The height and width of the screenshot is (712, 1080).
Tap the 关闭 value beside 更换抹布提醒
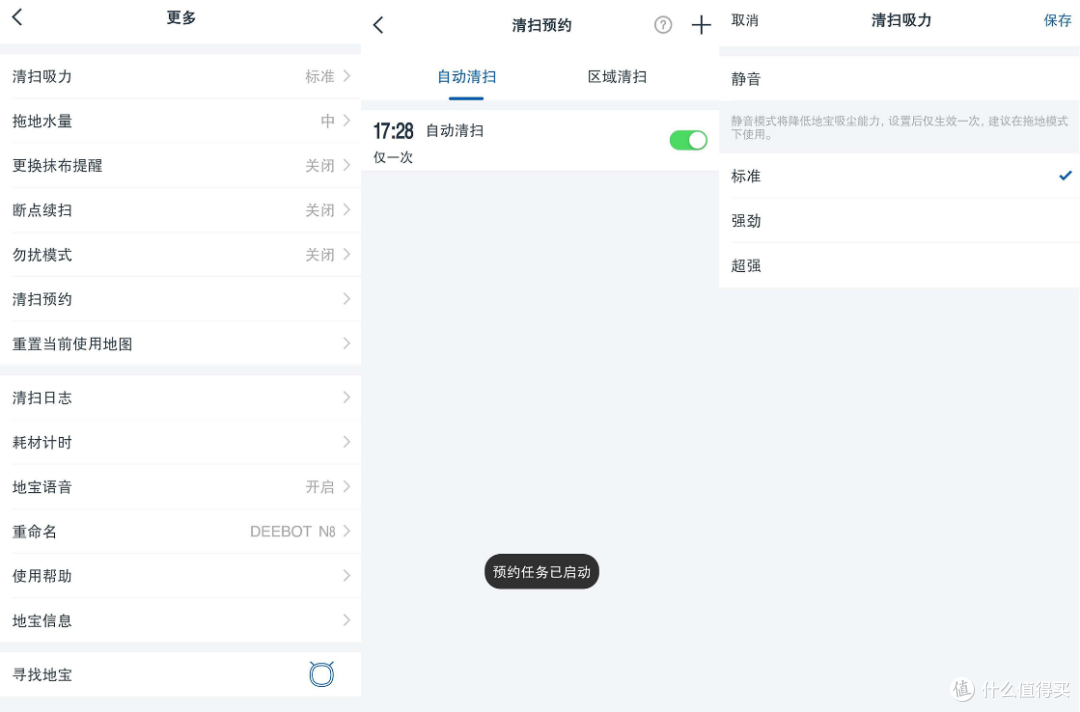click(320, 165)
